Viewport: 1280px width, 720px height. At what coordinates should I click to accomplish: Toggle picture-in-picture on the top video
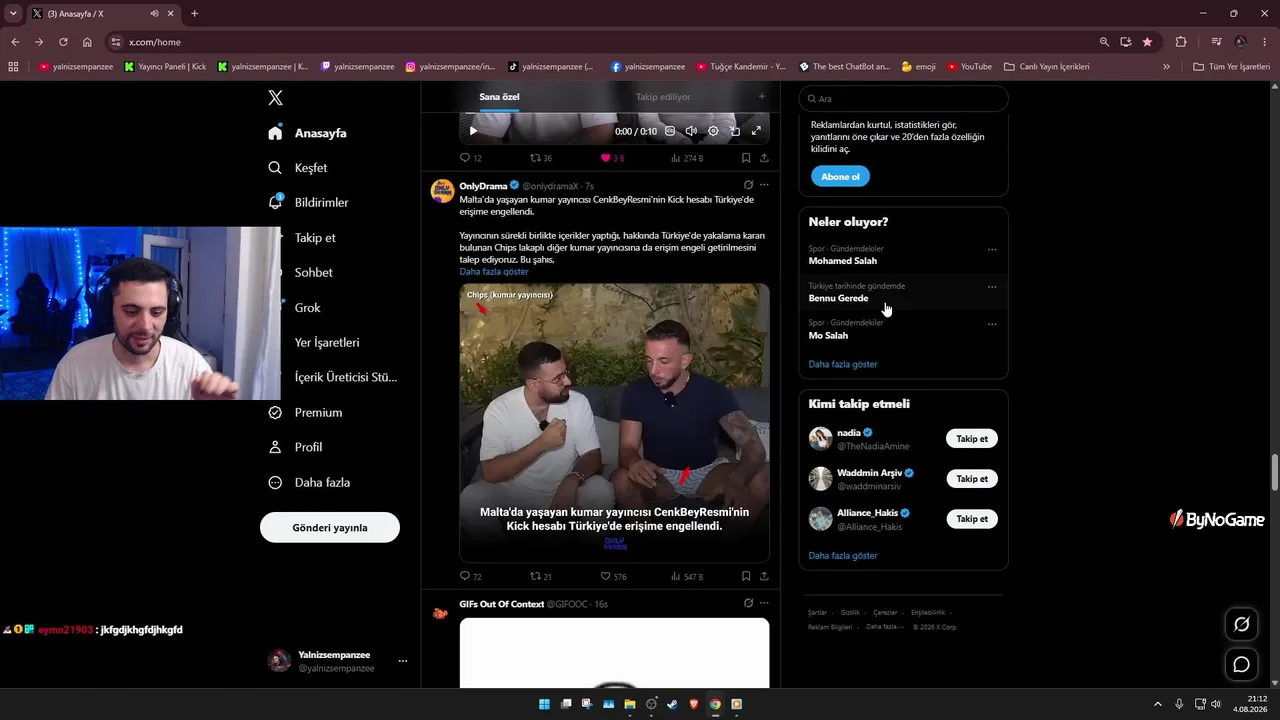point(735,131)
